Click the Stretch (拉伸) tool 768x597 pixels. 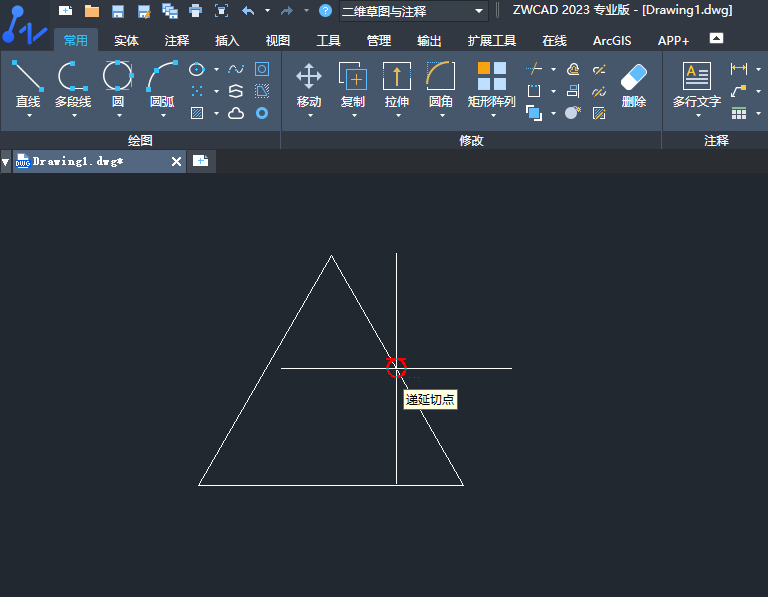click(x=397, y=83)
